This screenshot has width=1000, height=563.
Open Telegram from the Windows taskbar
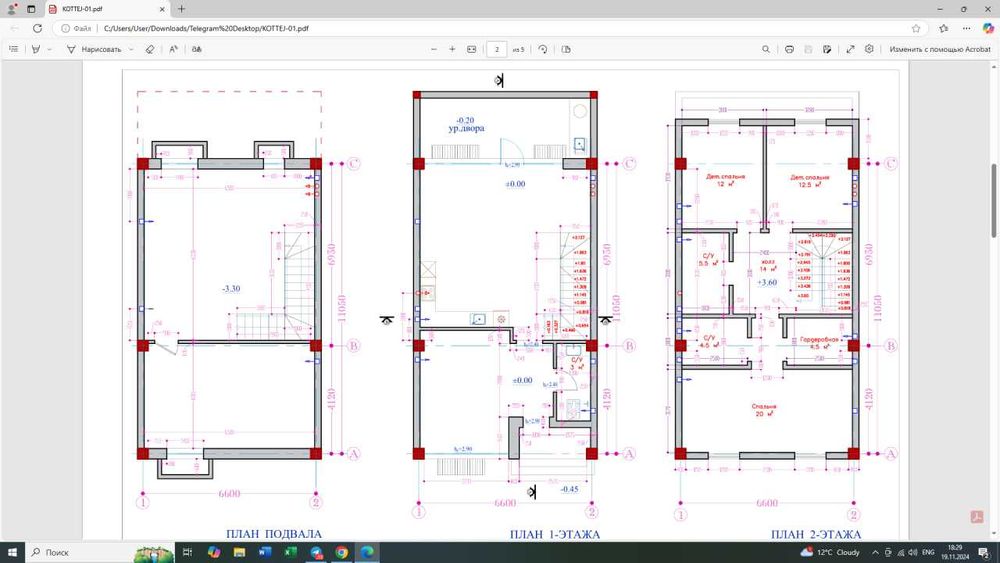pyautogui.click(x=316, y=552)
